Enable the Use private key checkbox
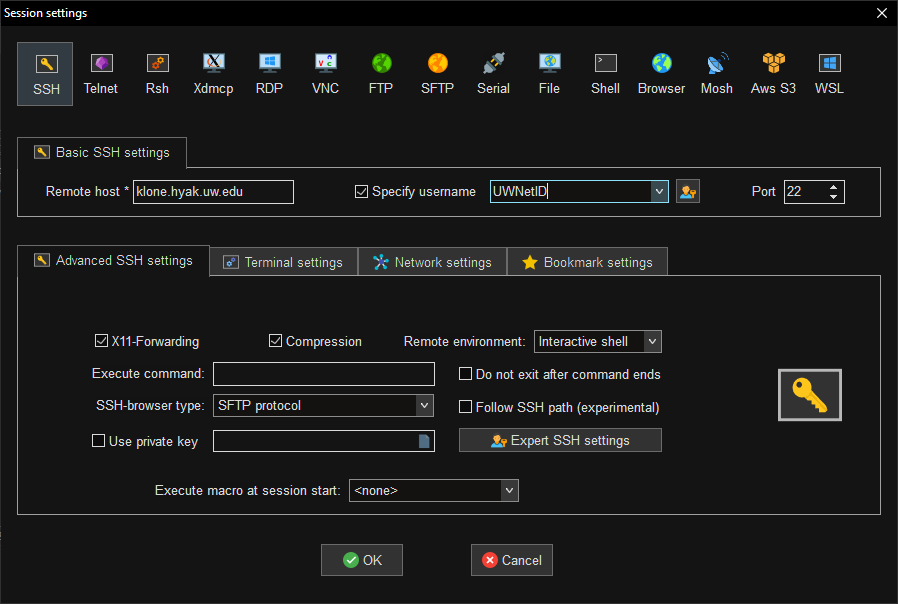This screenshot has width=898, height=604. (99, 441)
